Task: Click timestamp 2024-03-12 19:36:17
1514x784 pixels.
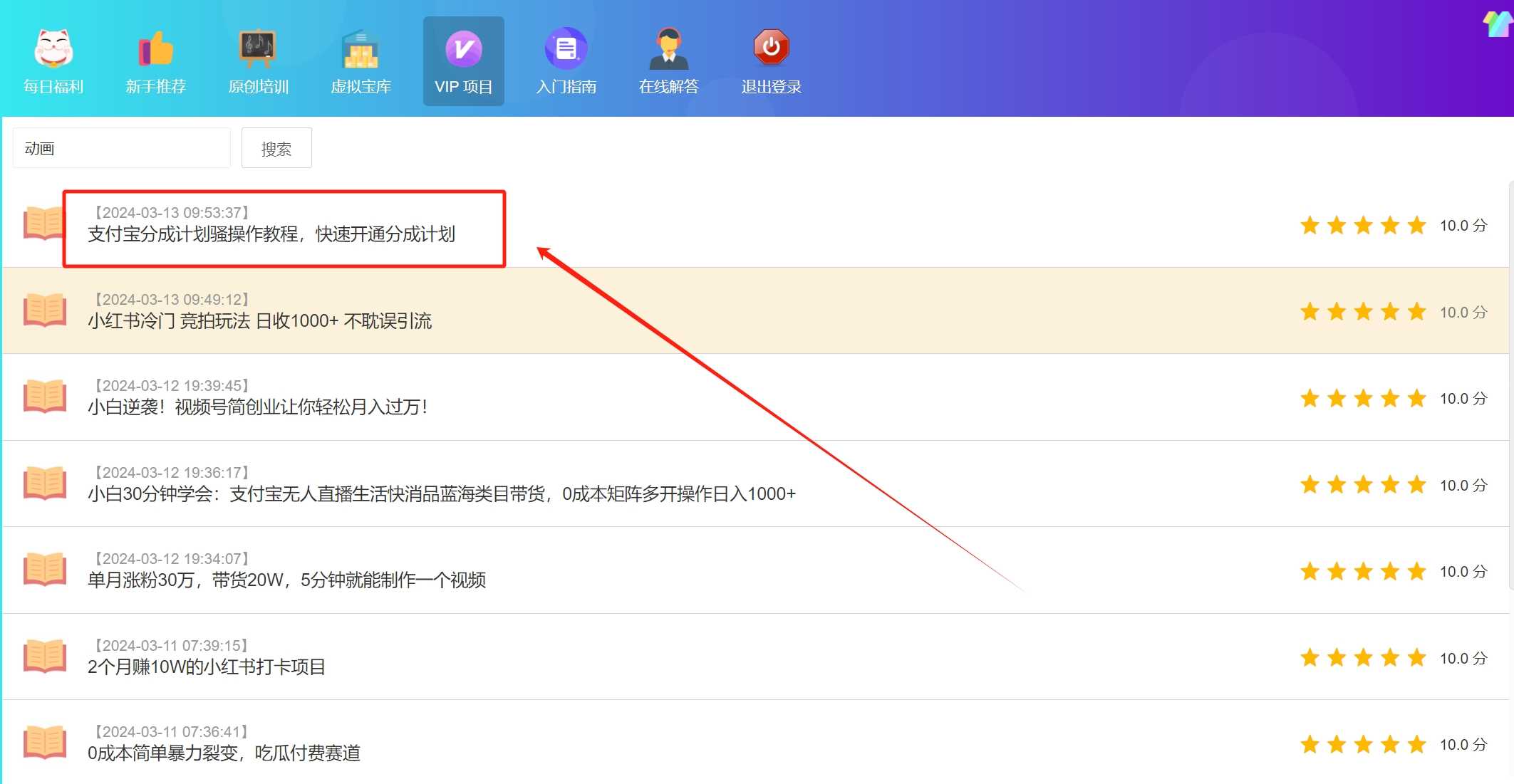Action: [172, 473]
